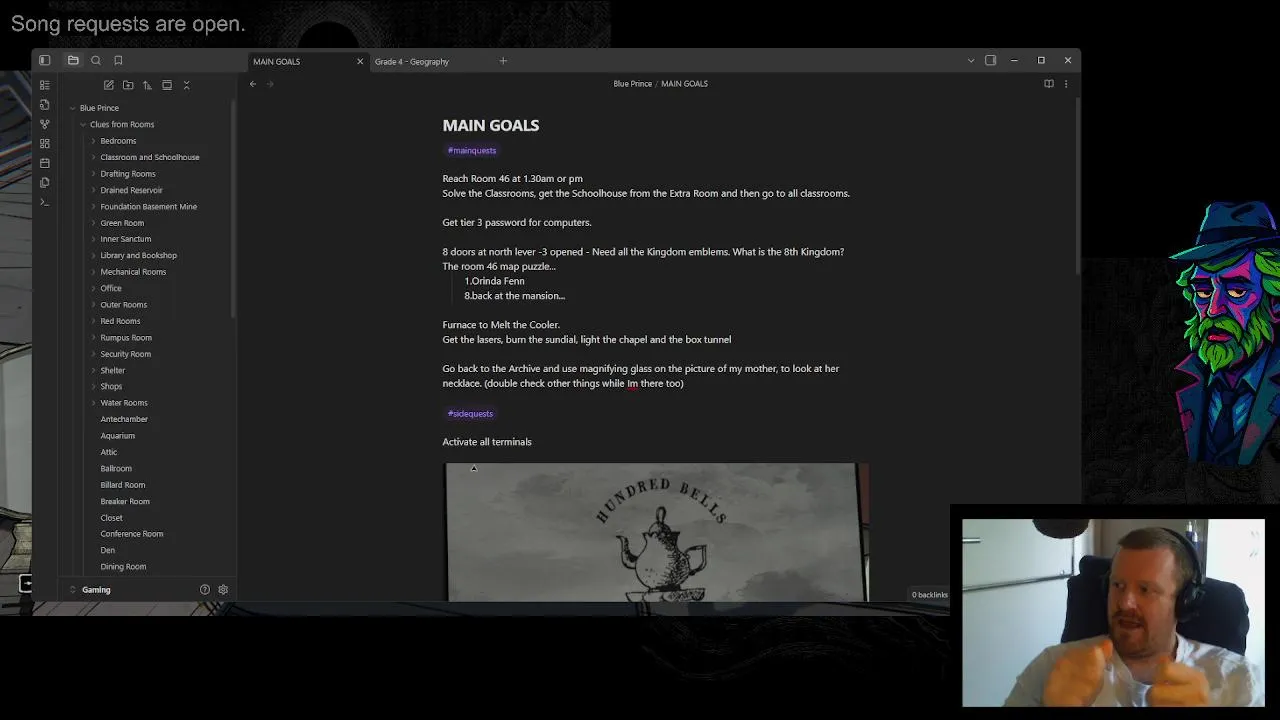Open graph view ribbon icon
The width and height of the screenshot is (1280, 720).
(x=45, y=124)
